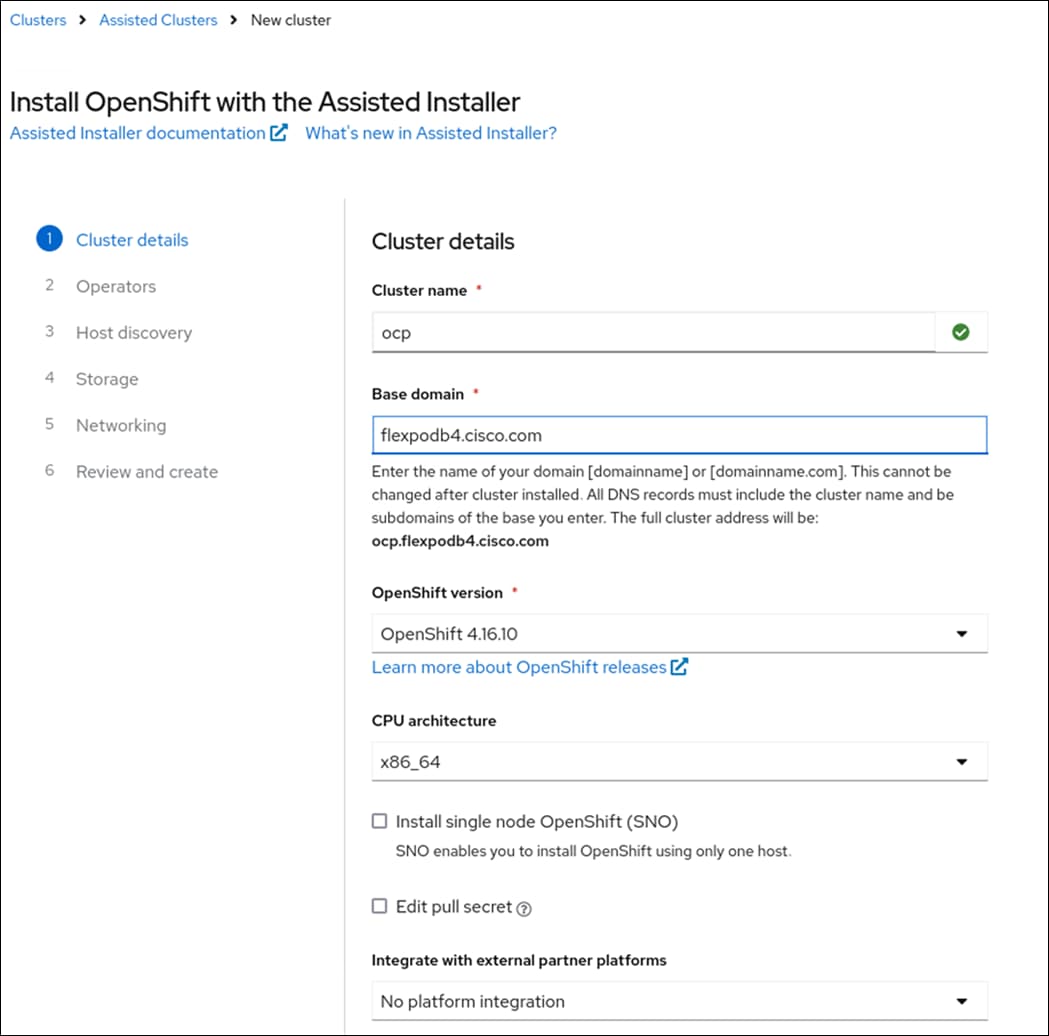
Task: Click the external link icon beside OpenShift releases
Action: click(x=679, y=667)
